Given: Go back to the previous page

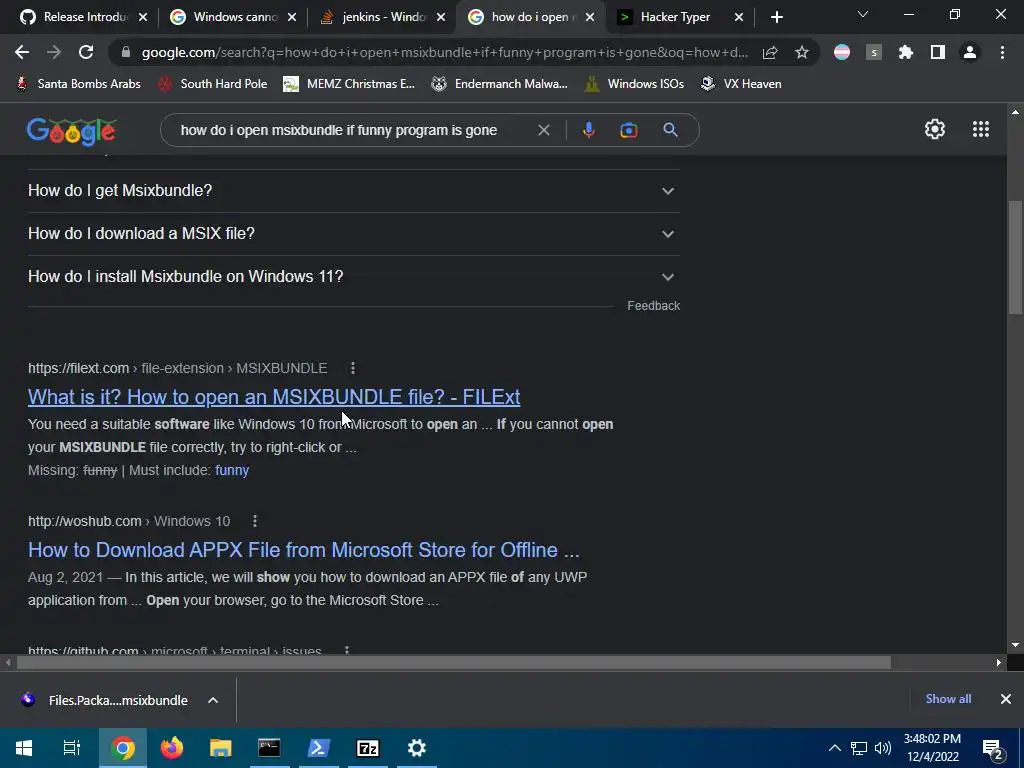Looking at the screenshot, I should click(22, 52).
